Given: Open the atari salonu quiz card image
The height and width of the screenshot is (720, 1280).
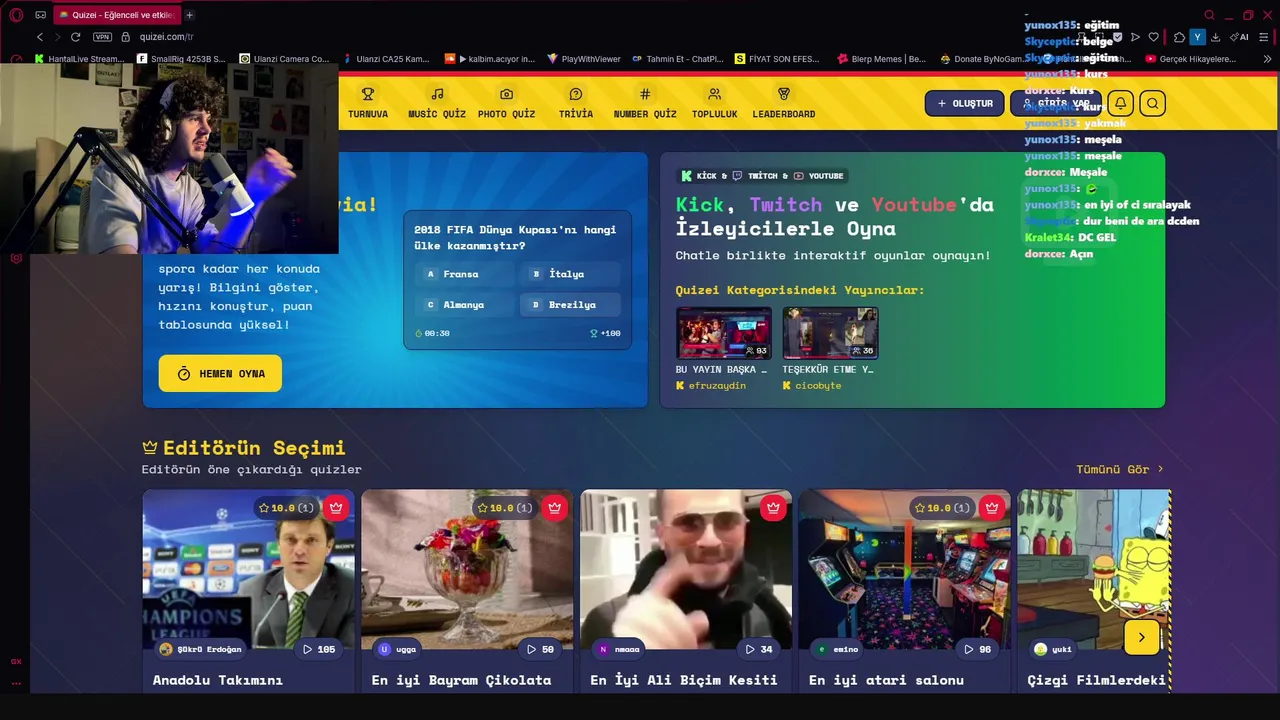Looking at the screenshot, I should [x=904, y=570].
